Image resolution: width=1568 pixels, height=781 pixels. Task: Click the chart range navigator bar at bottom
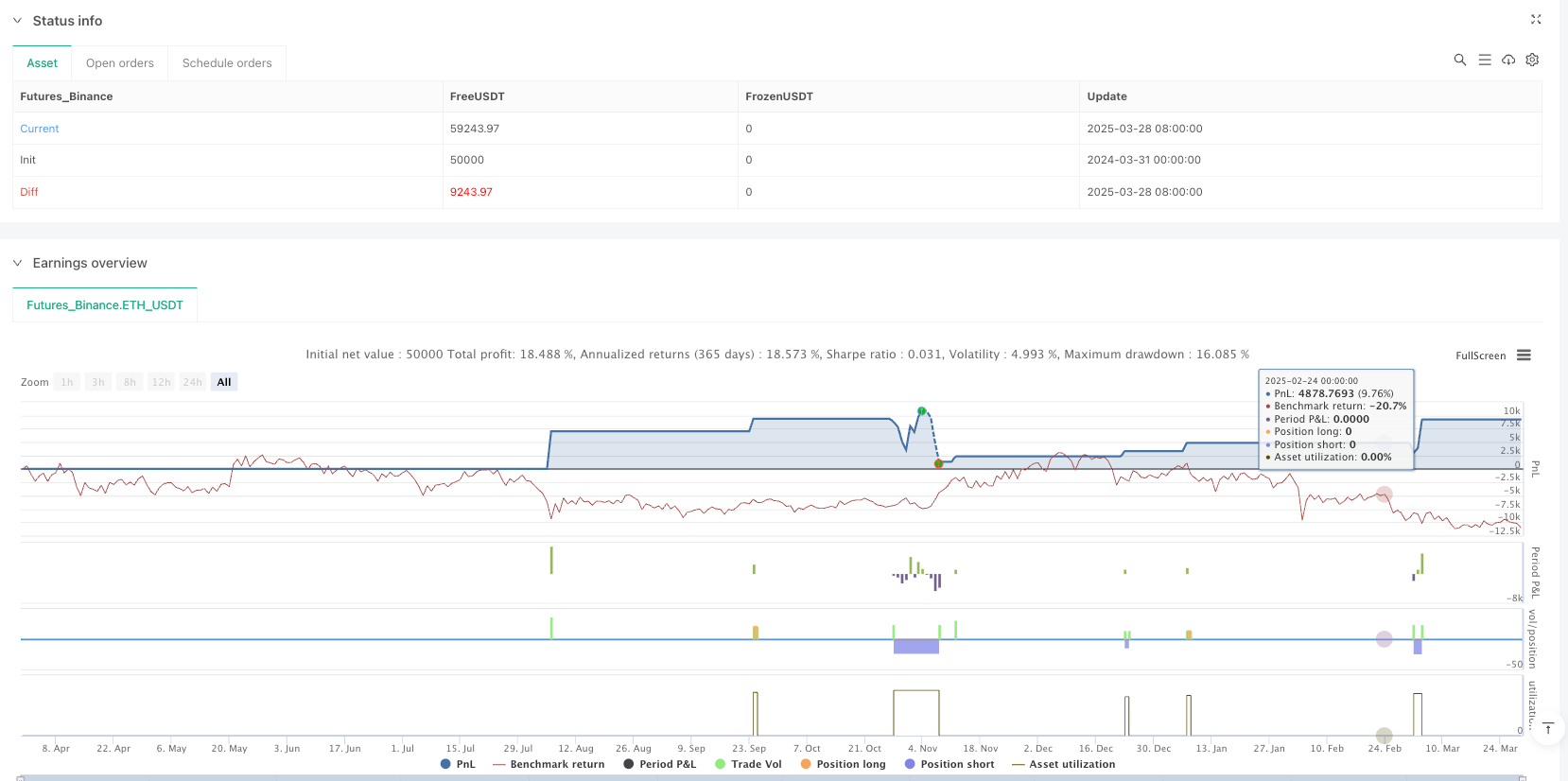[771, 777]
